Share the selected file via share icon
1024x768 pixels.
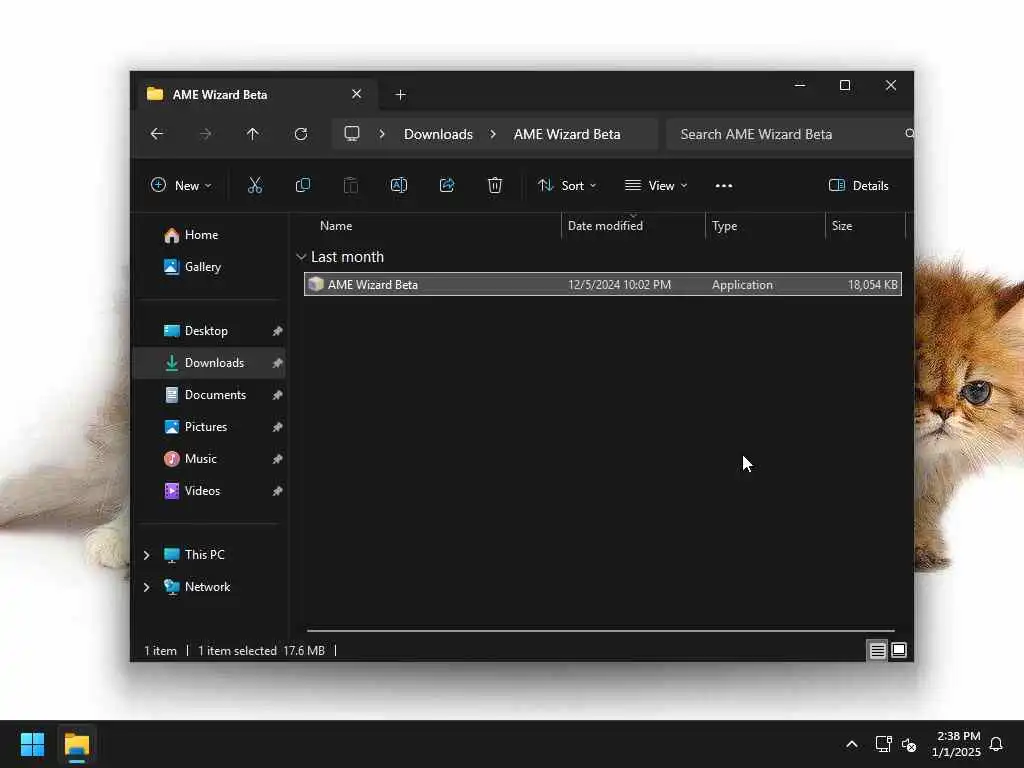pos(447,185)
